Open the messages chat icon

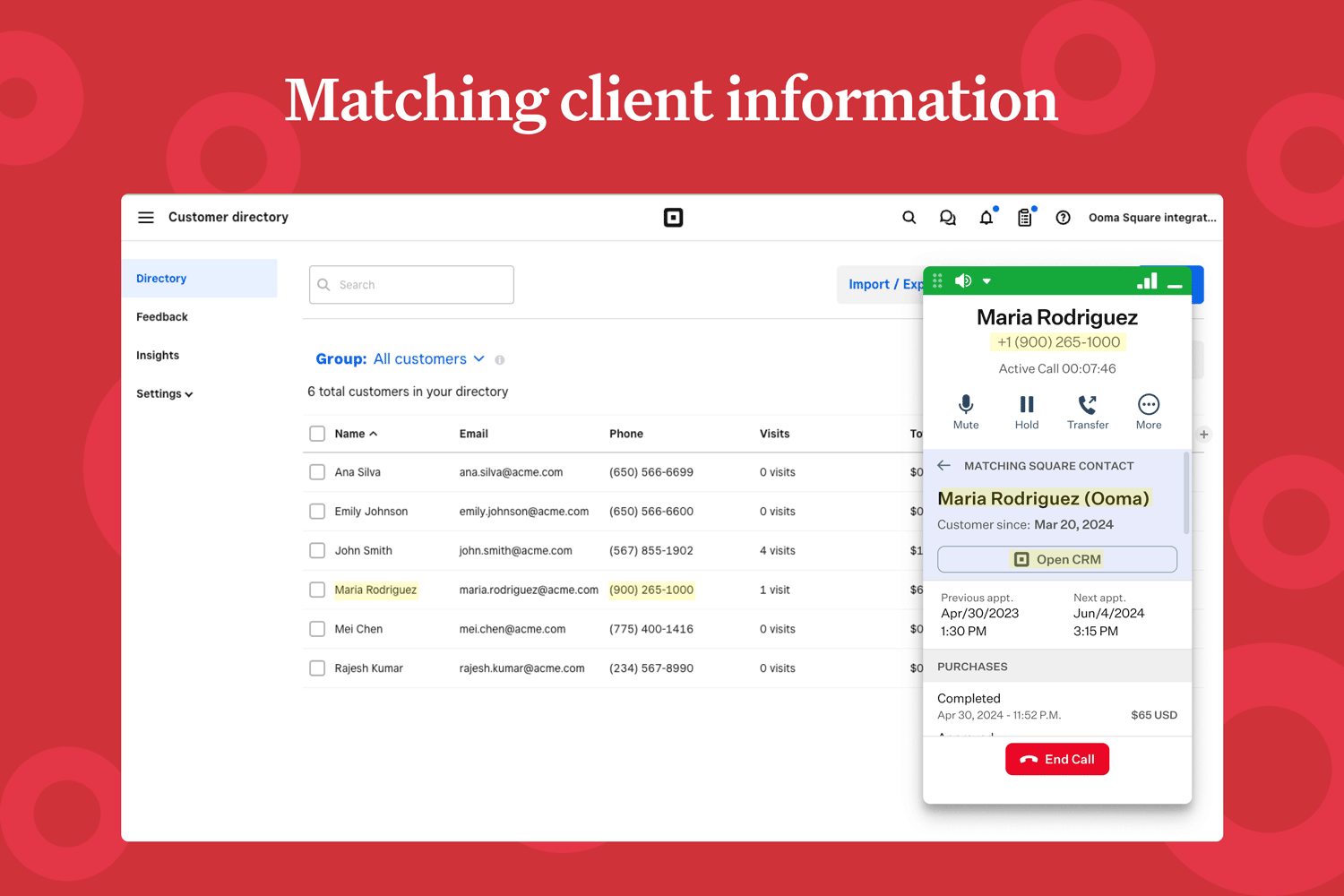(x=947, y=218)
